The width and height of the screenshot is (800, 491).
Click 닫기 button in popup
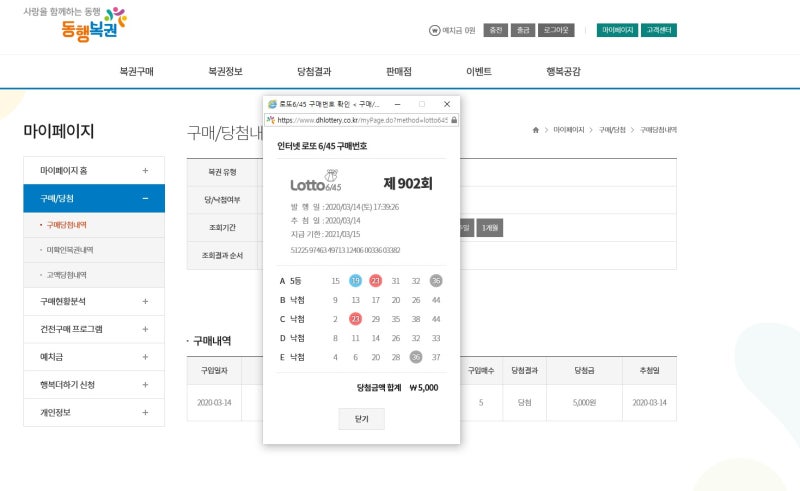361,419
